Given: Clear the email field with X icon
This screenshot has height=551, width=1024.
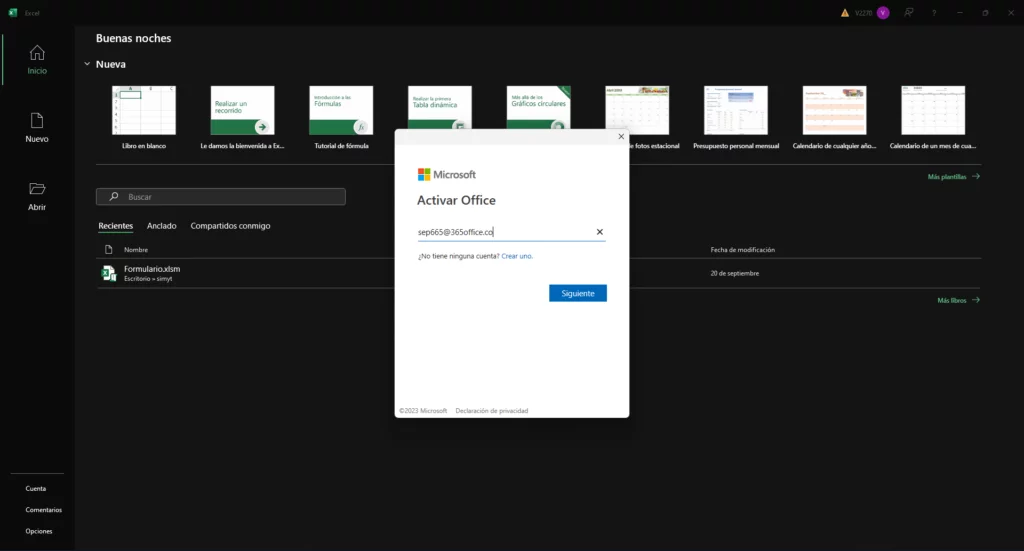Looking at the screenshot, I should 600,232.
